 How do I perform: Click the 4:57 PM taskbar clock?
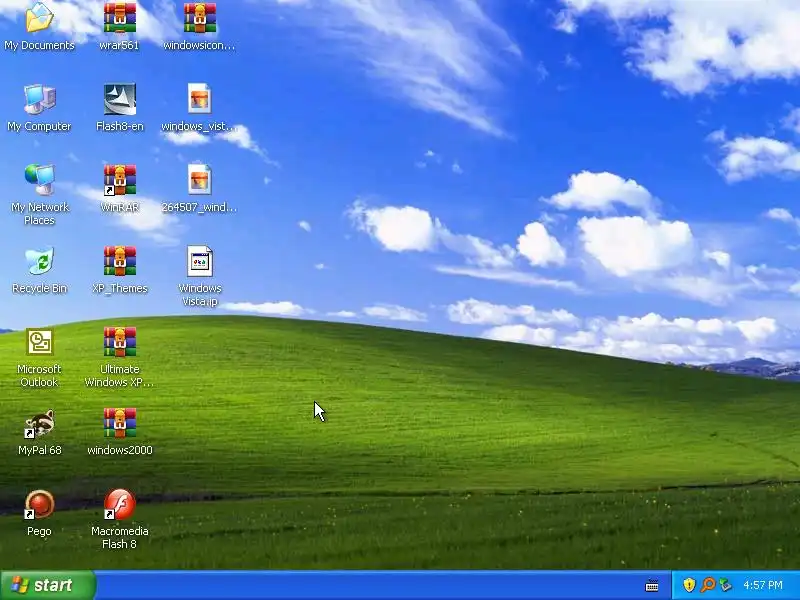pyautogui.click(x=763, y=585)
